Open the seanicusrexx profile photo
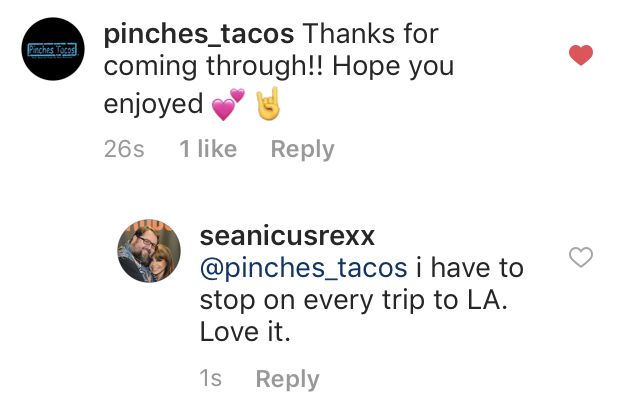Viewport: 637px width, 407px height. pyautogui.click(x=149, y=250)
